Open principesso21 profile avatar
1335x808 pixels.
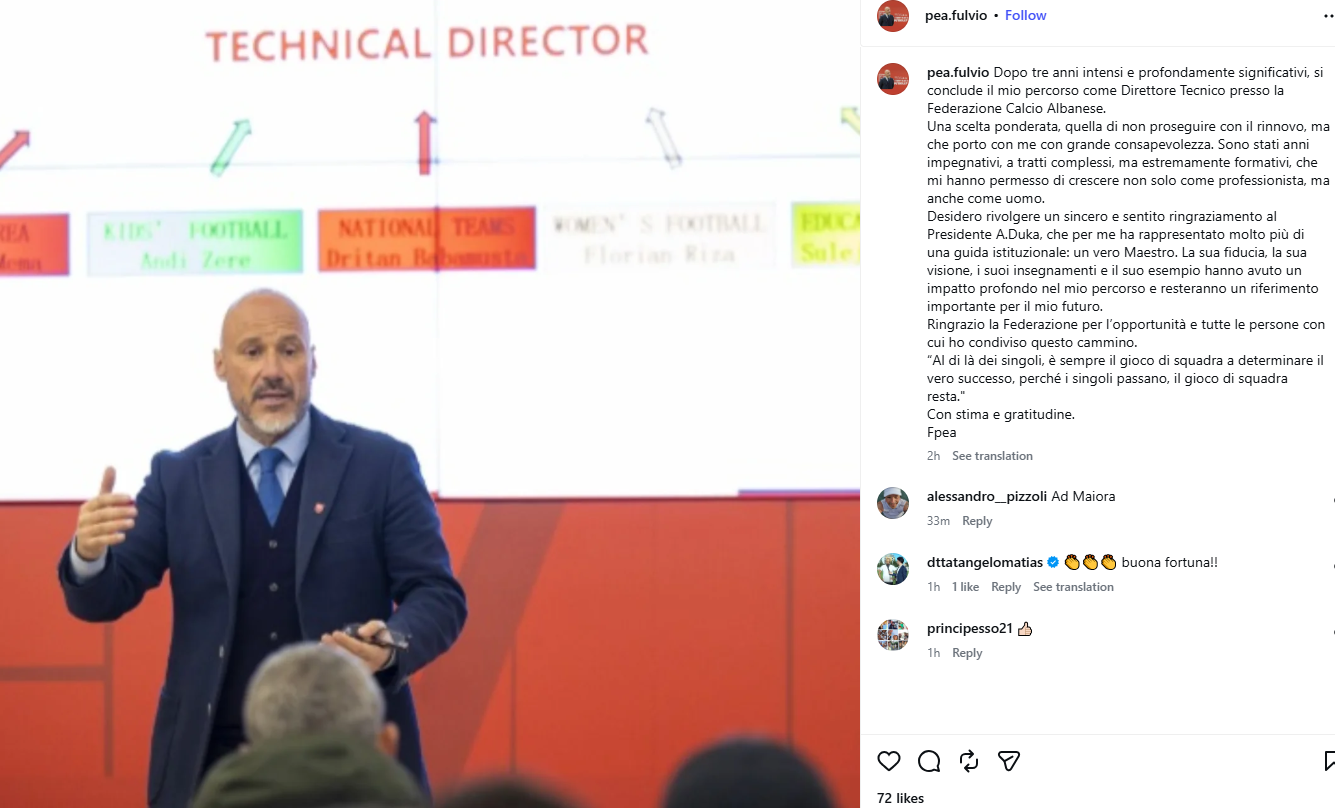click(893, 635)
